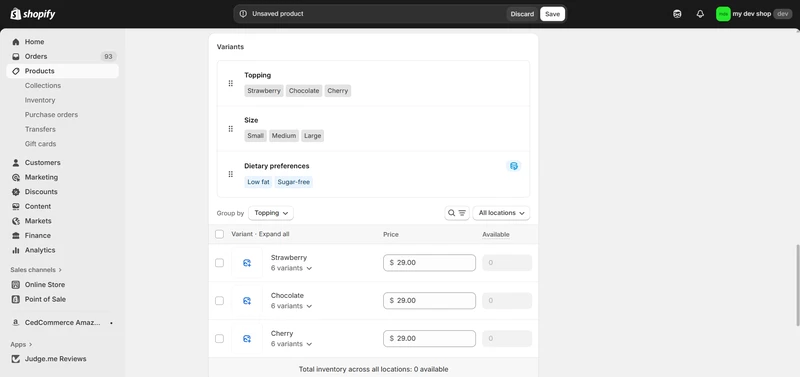Discard the unsaved product changes
The width and height of the screenshot is (800, 377).
(522, 14)
